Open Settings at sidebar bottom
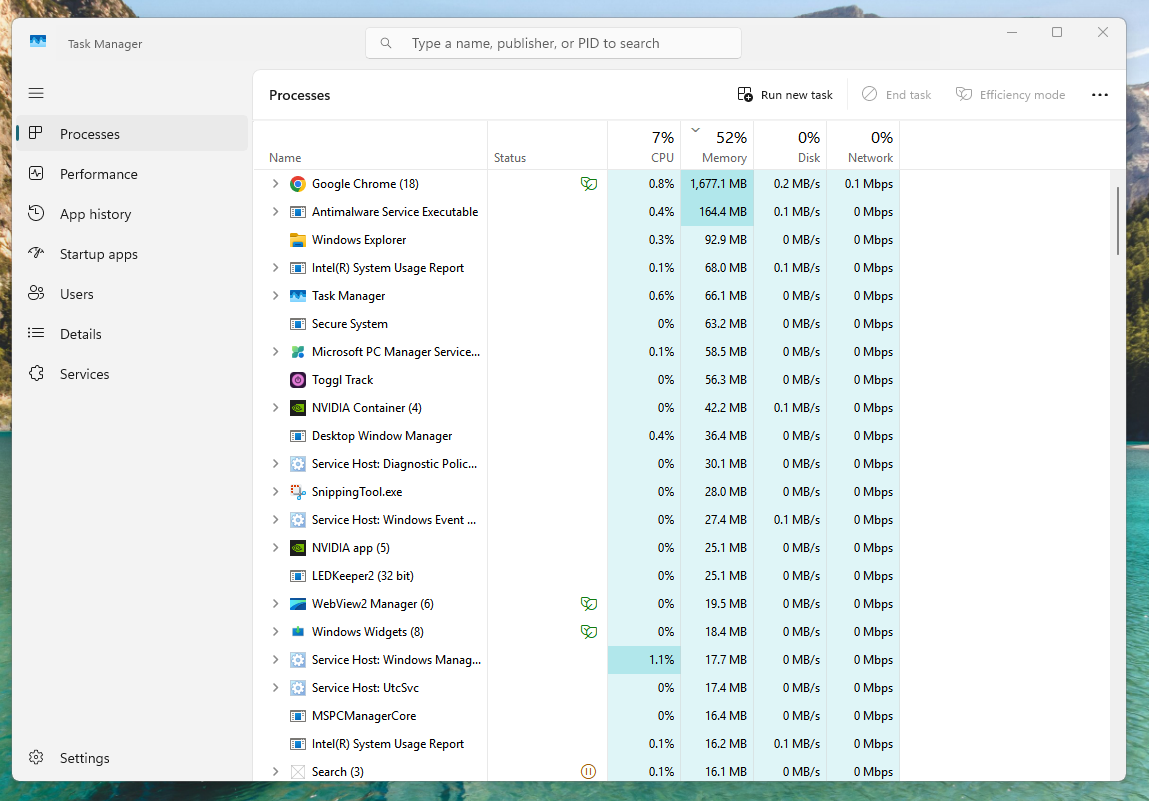The height and width of the screenshot is (801, 1149). coord(133,758)
